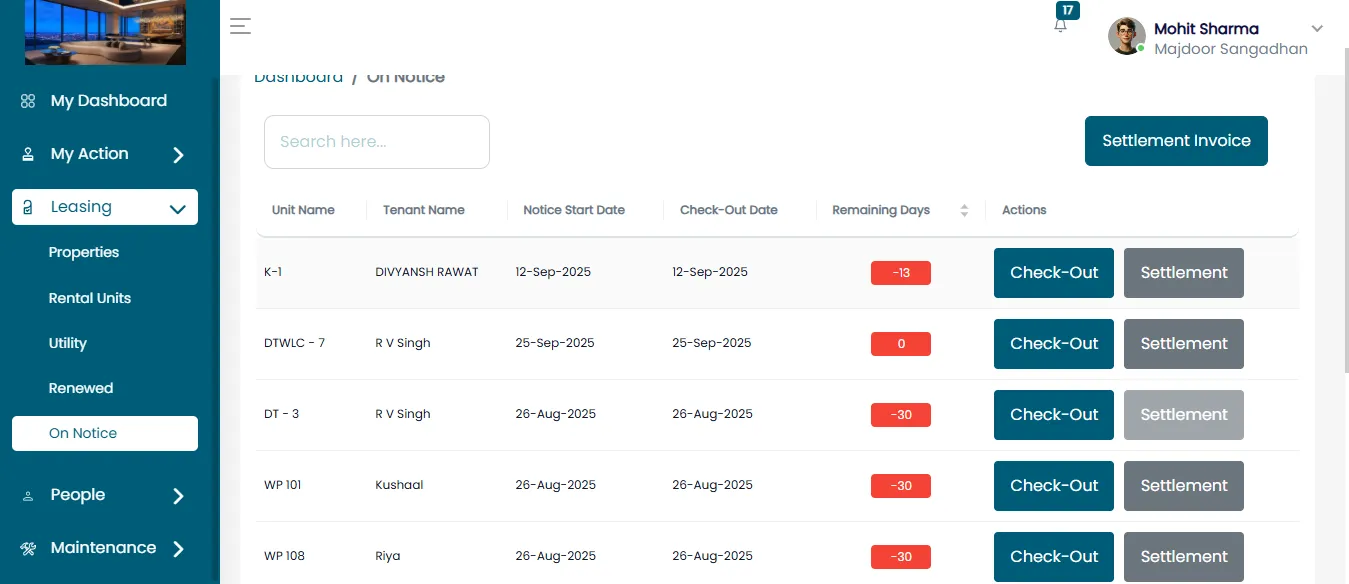The height and width of the screenshot is (584, 1349).
Task: Open notifications bell with 17 badge
Action: (x=1061, y=24)
